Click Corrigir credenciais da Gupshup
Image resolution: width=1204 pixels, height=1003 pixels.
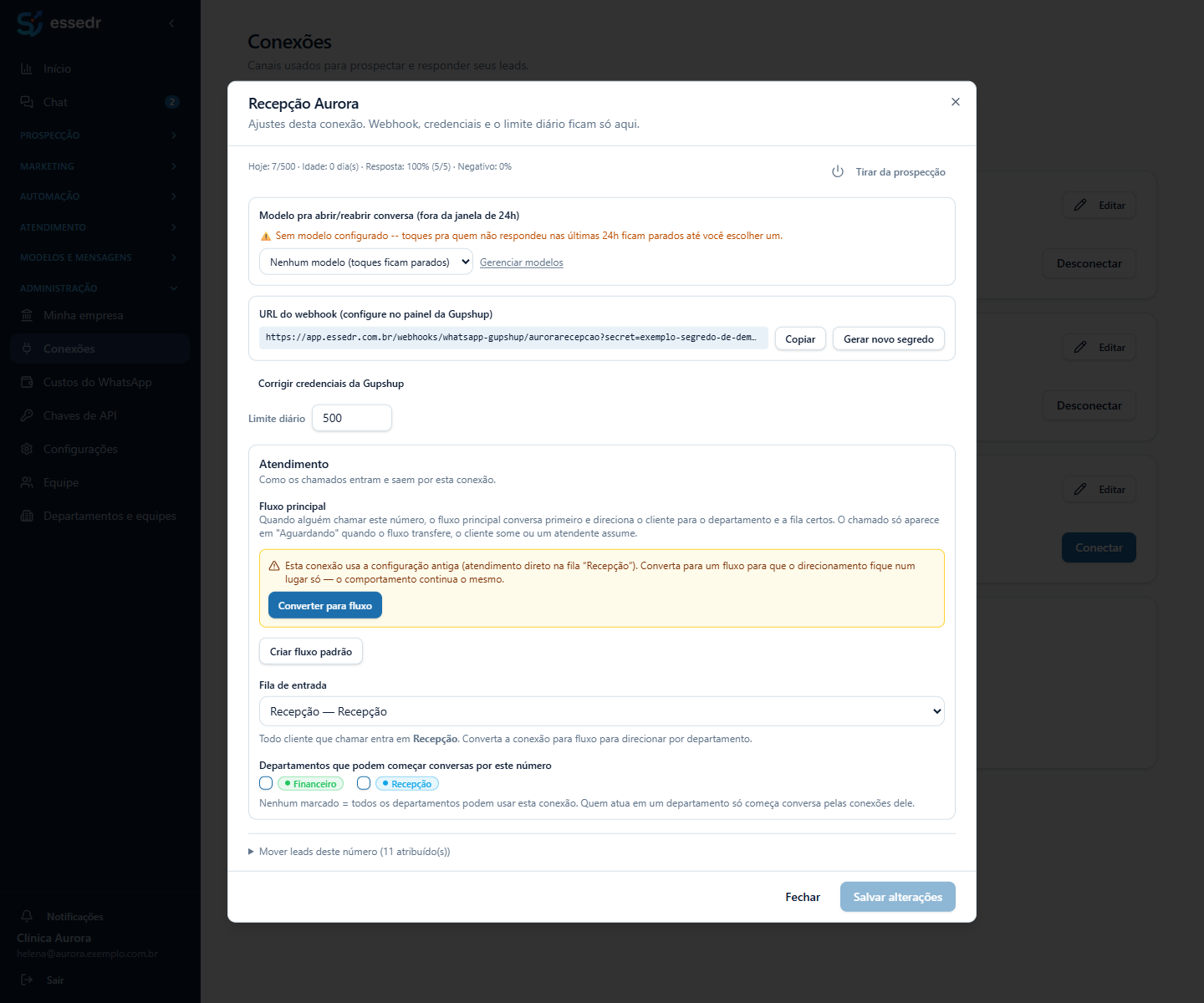pyautogui.click(x=331, y=384)
